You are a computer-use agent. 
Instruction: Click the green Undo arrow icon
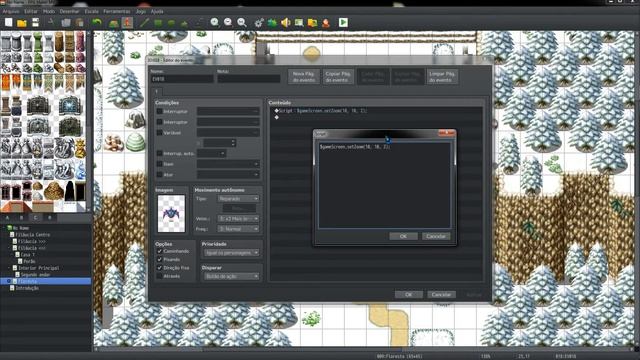point(96,22)
